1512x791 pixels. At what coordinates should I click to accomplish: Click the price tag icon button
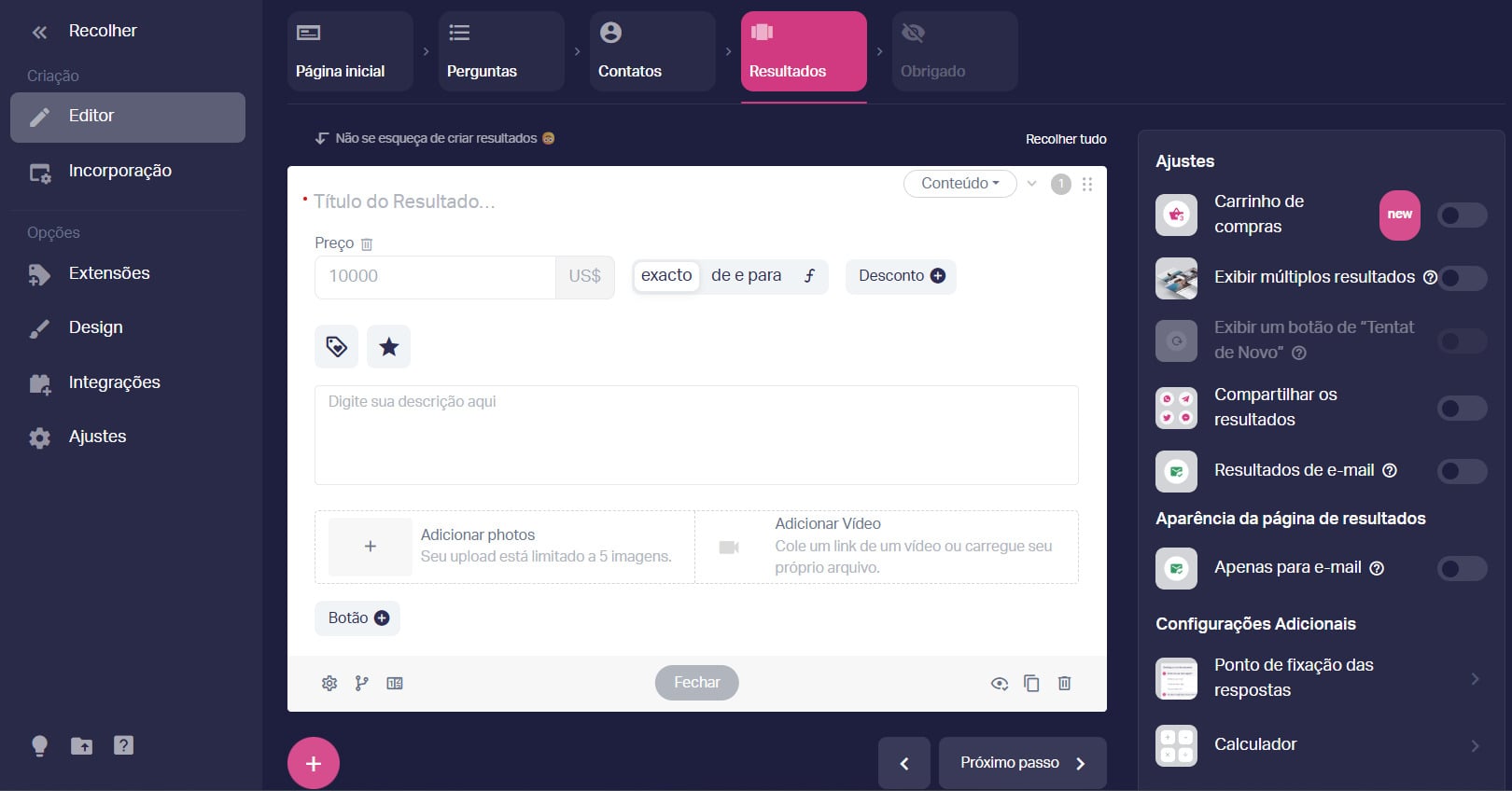click(336, 347)
